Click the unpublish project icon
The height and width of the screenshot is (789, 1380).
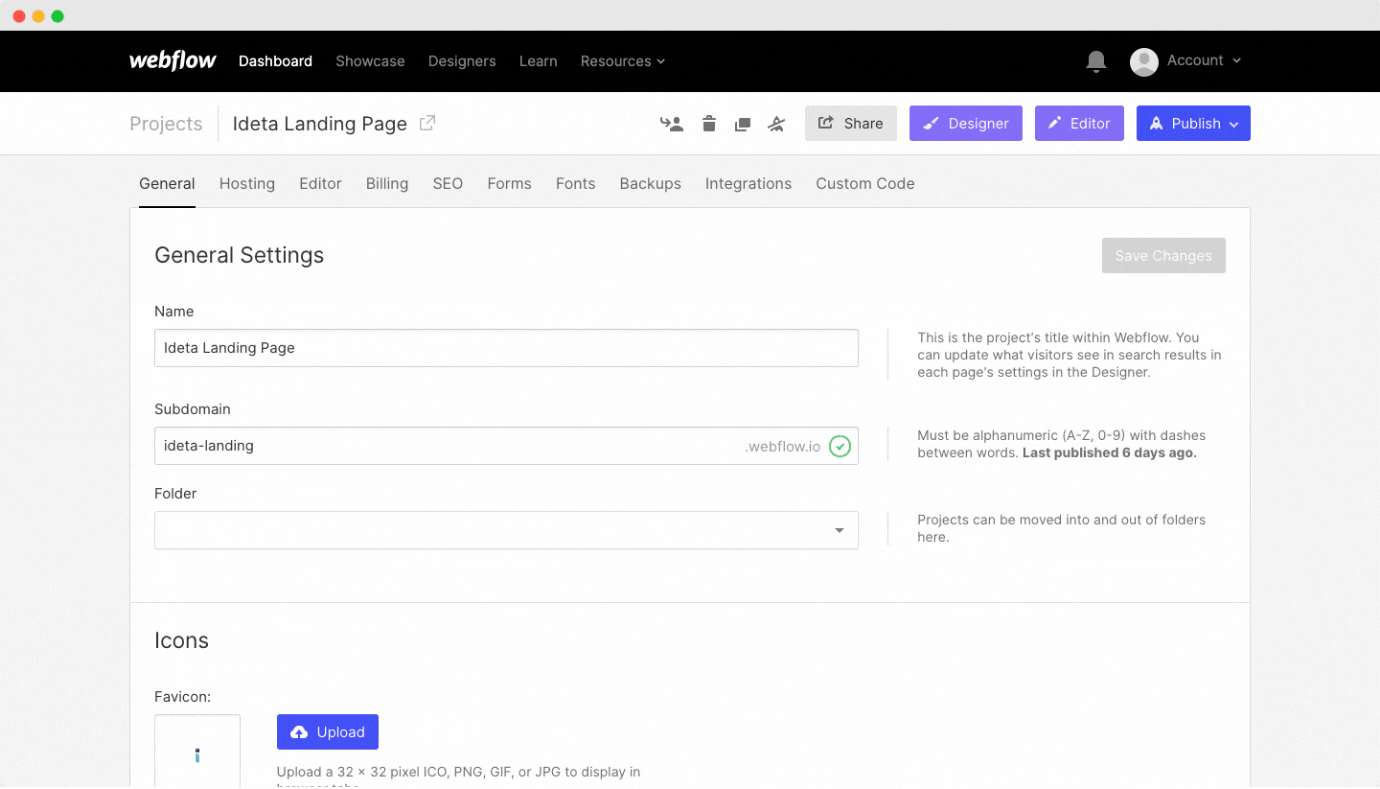pyautogui.click(x=776, y=124)
